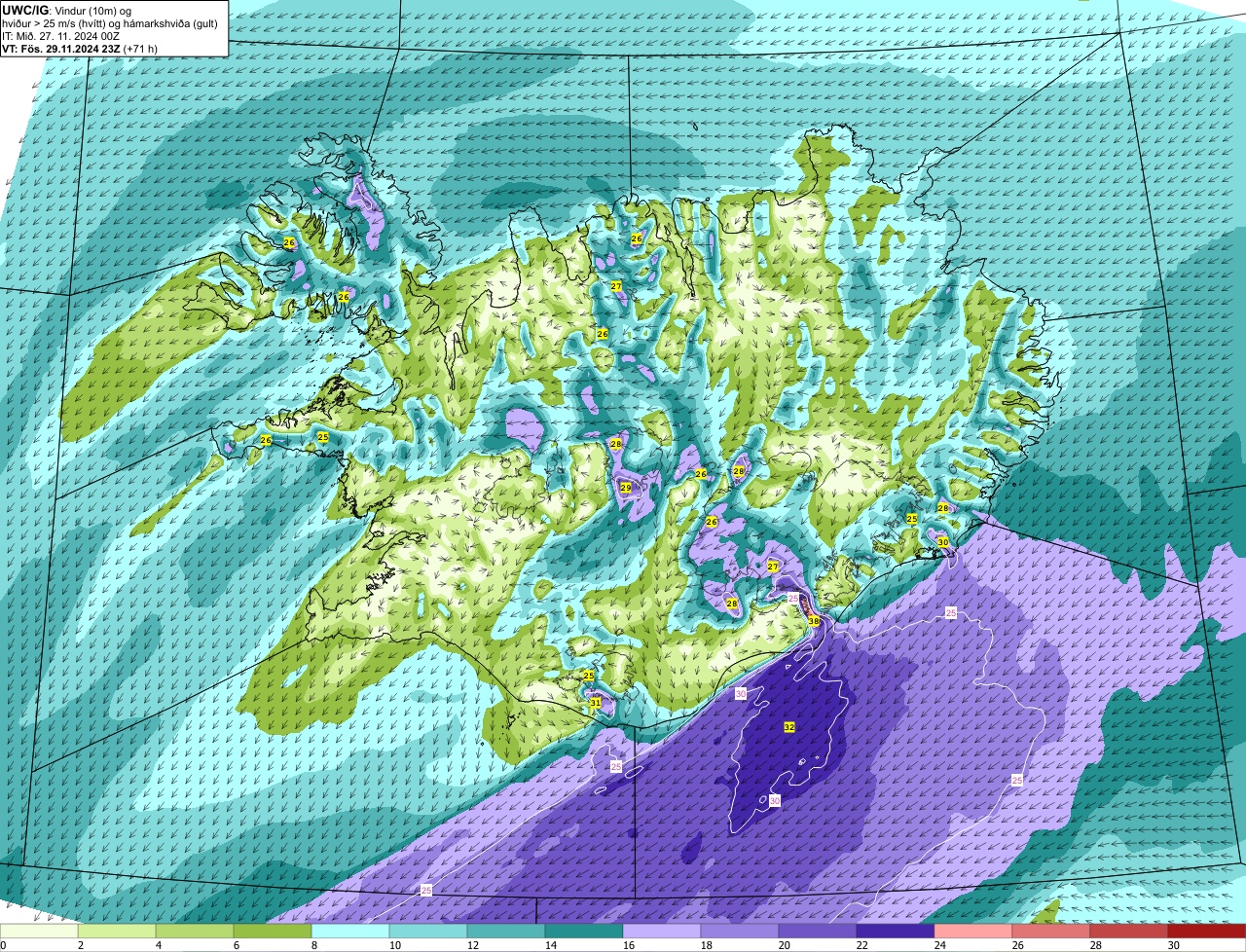Image resolution: width=1246 pixels, height=952 pixels.
Task: Click the scale tick label '8'
Action: [314, 945]
